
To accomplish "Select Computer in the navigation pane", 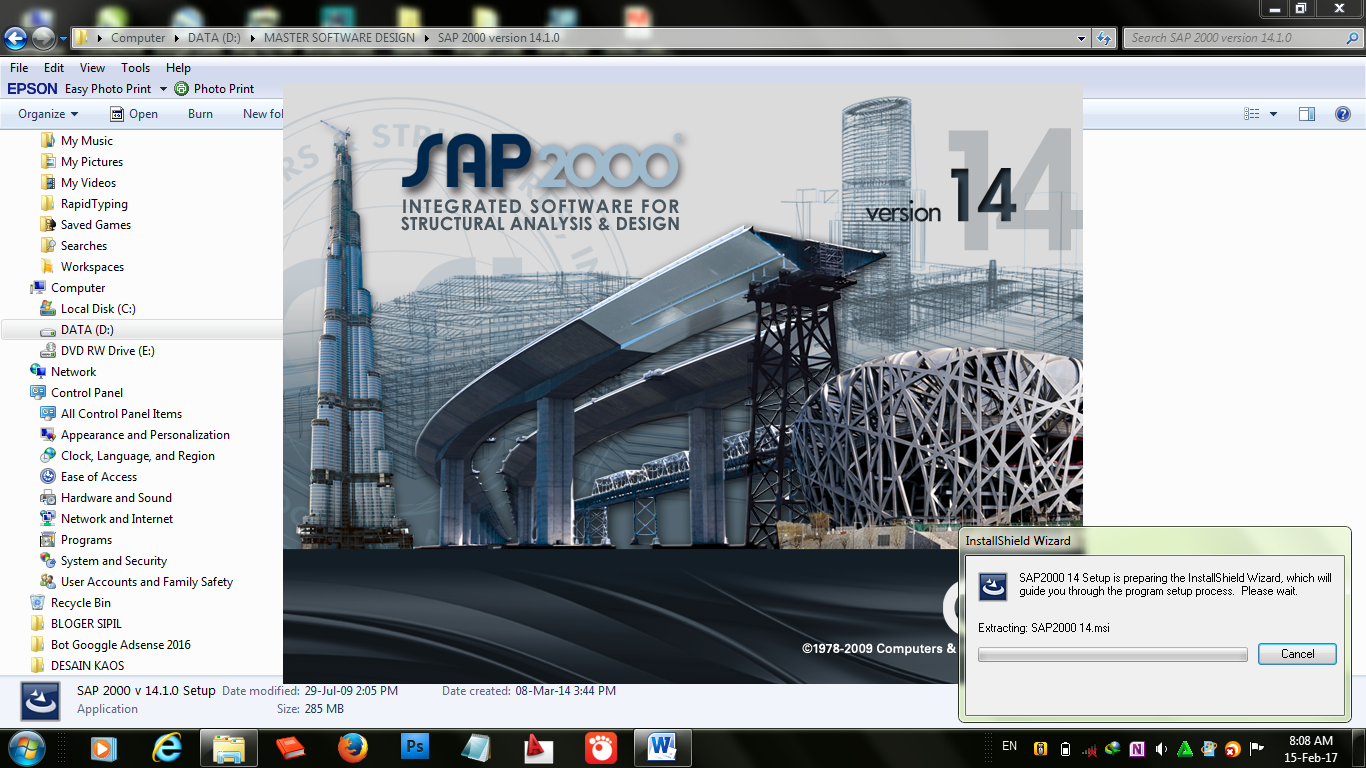I will click(x=78, y=288).
